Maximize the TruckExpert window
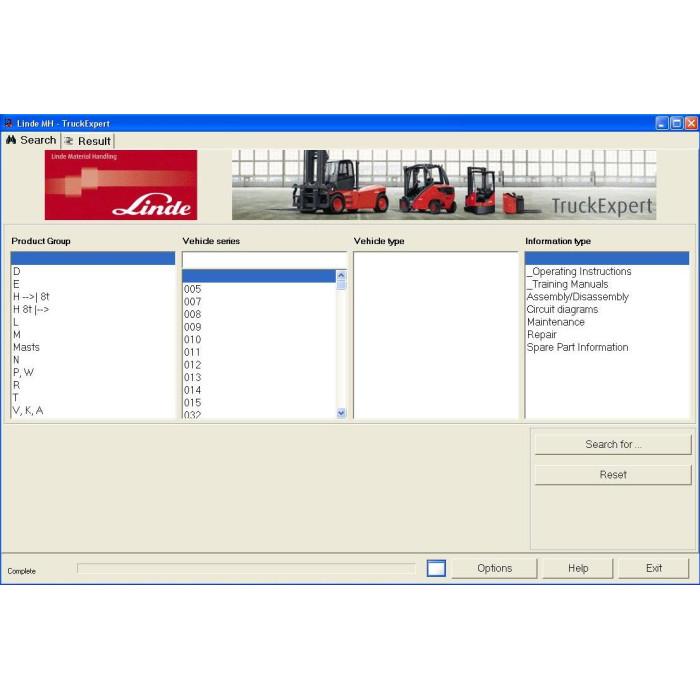Image resolution: width=700 pixels, height=700 pixels. click(x=676, y=123)
